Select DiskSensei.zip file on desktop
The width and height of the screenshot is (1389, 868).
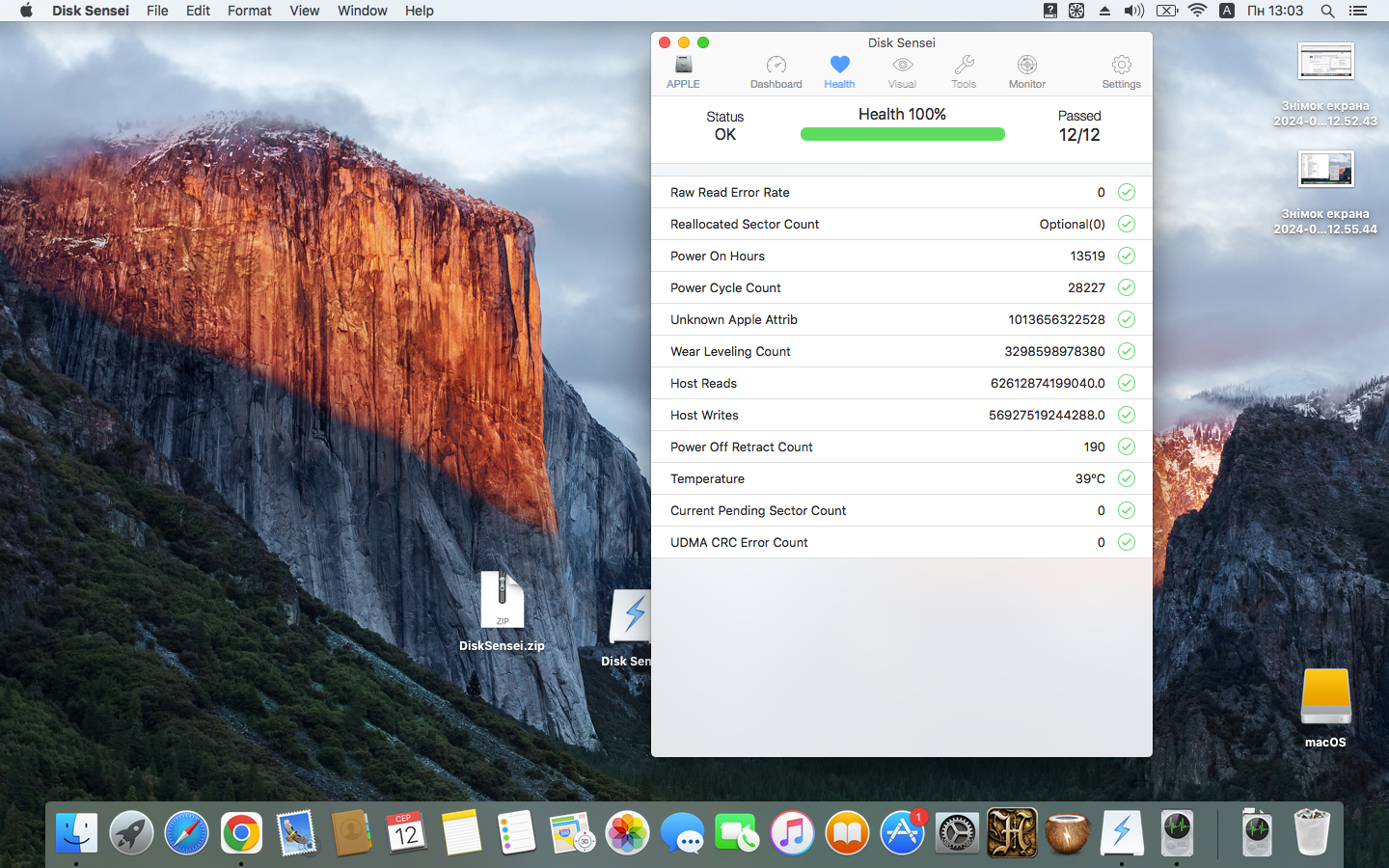(x=502, y=611)
